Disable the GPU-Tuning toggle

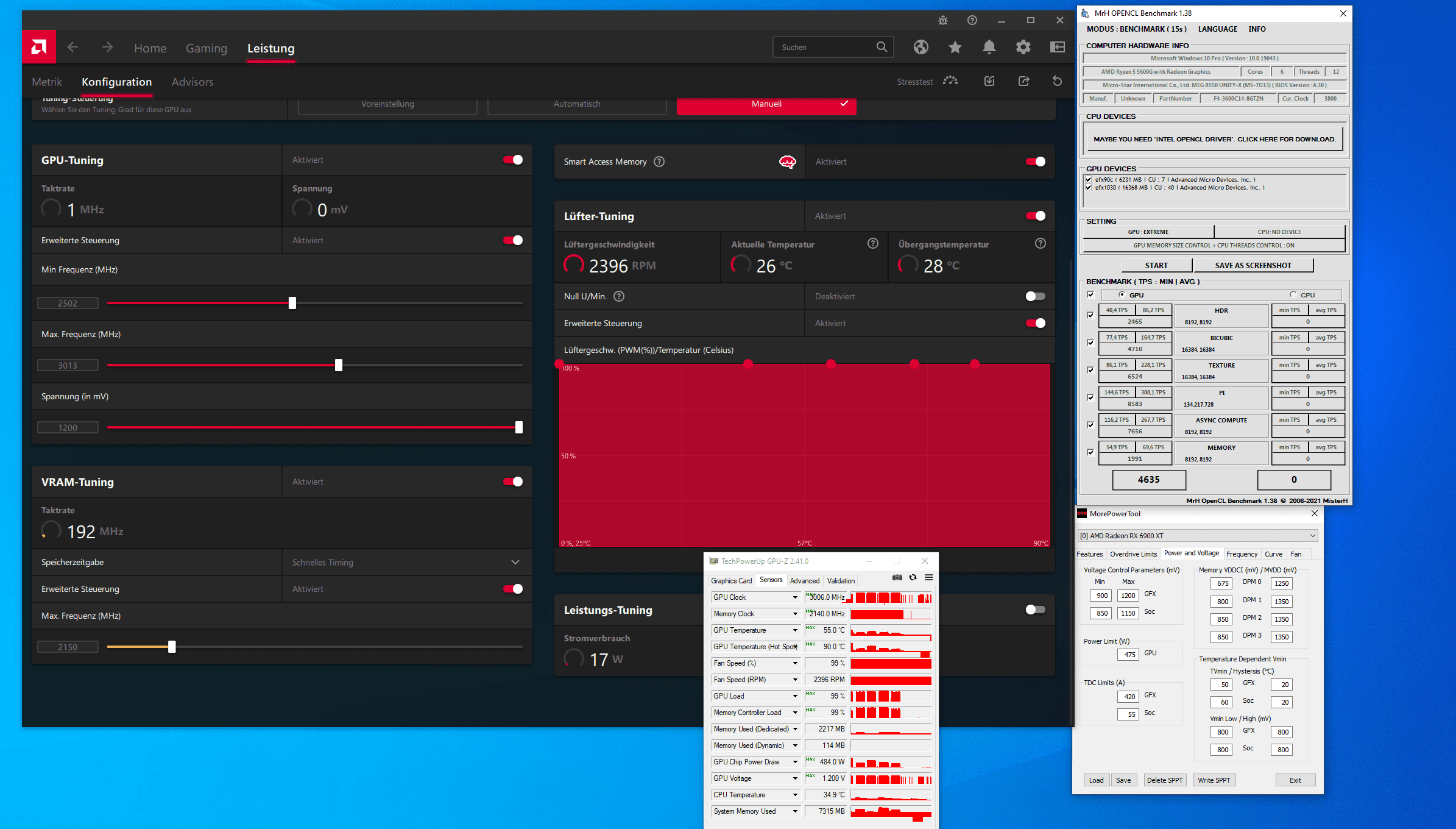[x=512, y=160]
